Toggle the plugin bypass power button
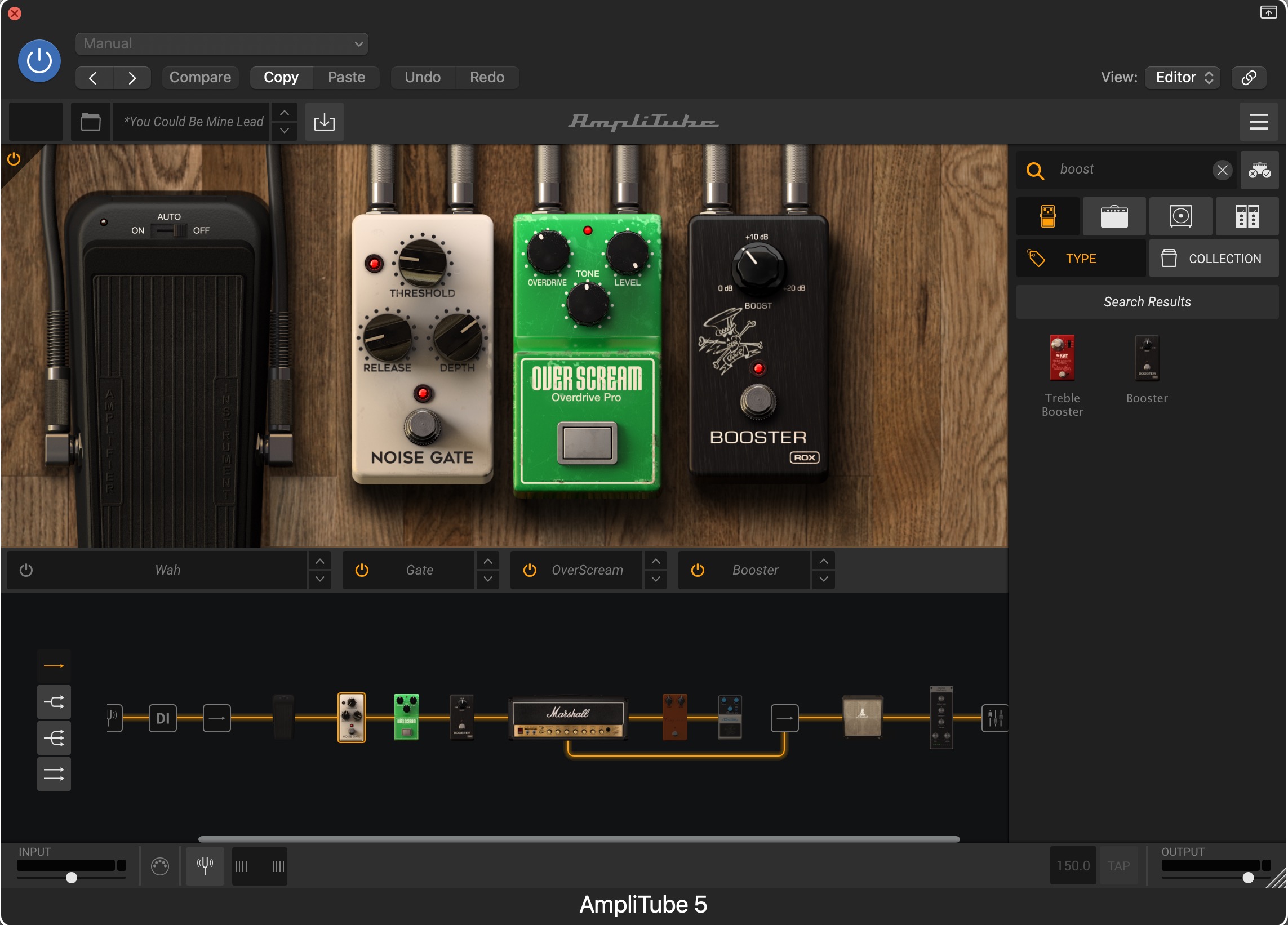This screenshot has width=1288, height=925. click(39, 61)
